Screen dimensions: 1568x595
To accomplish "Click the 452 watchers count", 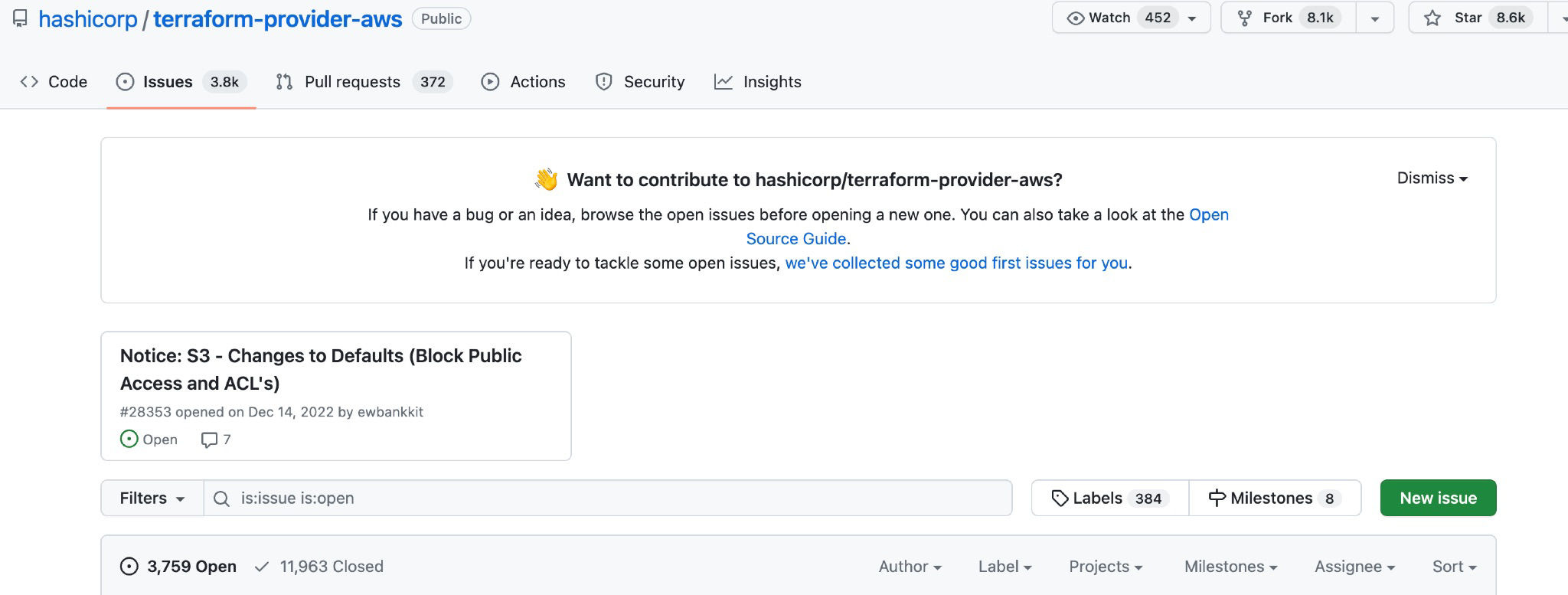I will [1158, 18].
